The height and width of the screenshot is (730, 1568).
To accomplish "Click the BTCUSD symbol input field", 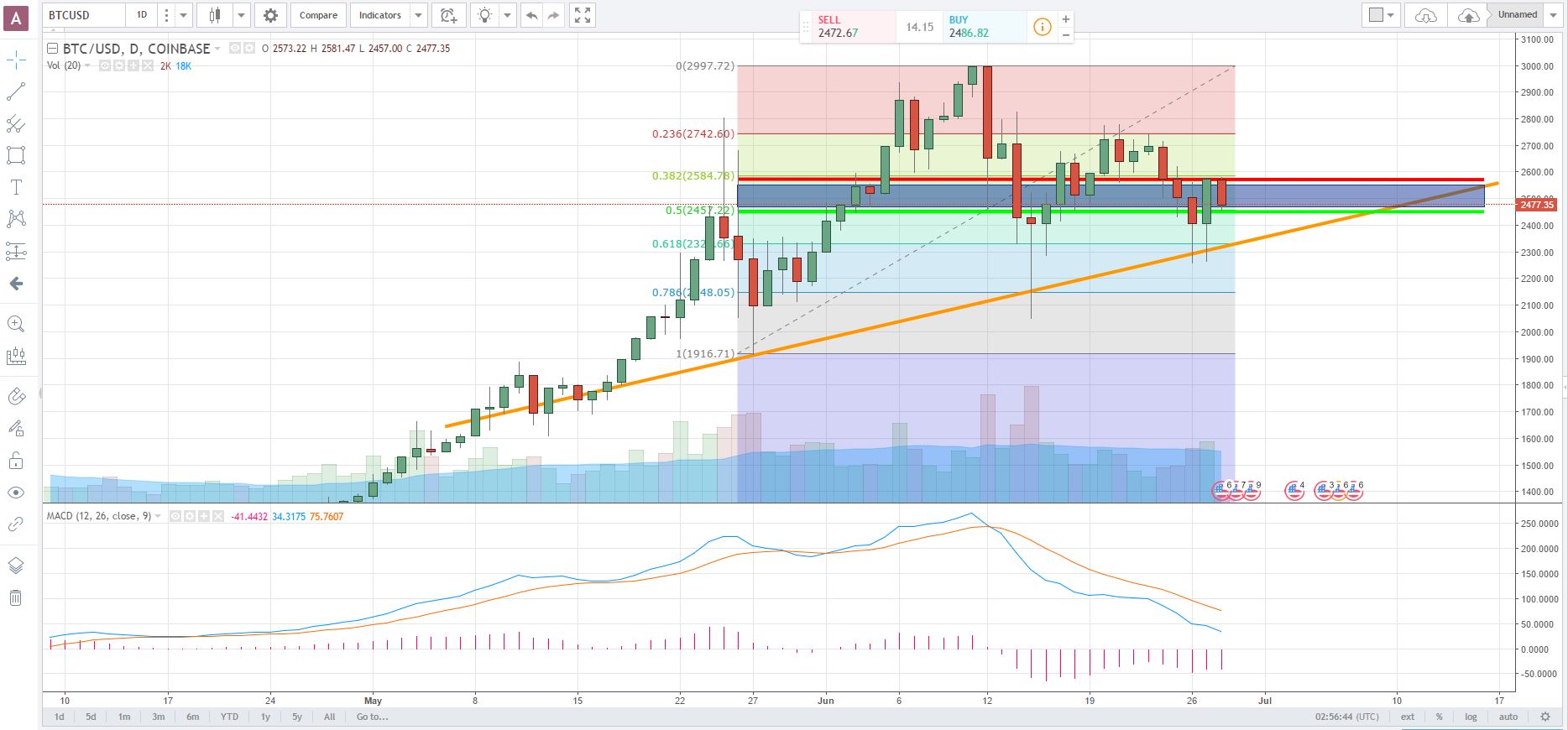I will [x=84, y=15].
